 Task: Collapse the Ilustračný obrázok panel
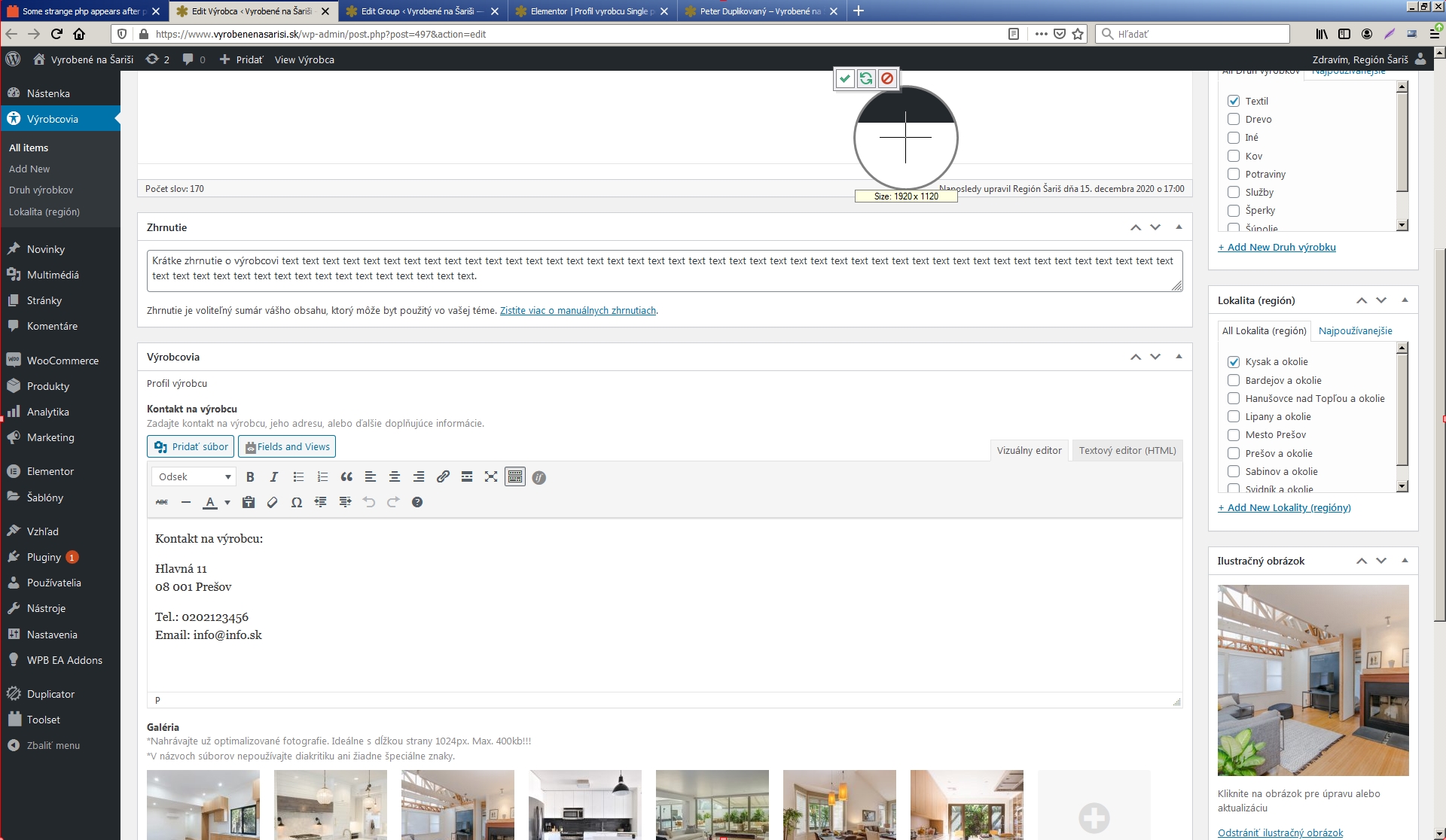(1405, 561)
